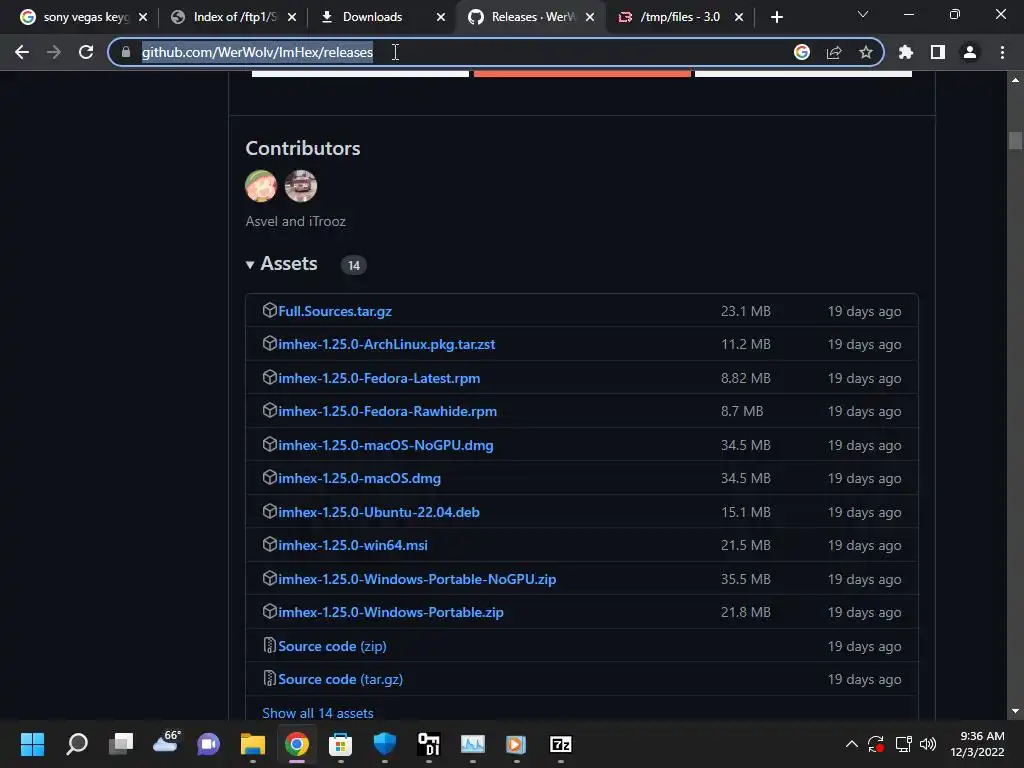The height and width of the screenshot is (768, 1024).
Task: Click the package icon beside Full.Sources.tar.gz
Action: [x=269, y=310]
